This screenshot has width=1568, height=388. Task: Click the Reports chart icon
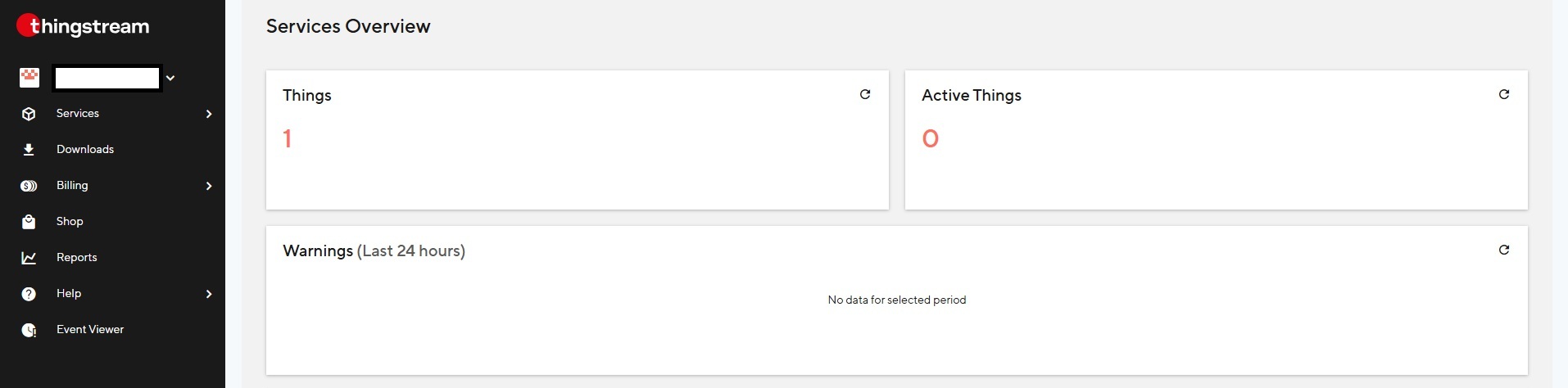pyautogui.click(x=29, y=258)
